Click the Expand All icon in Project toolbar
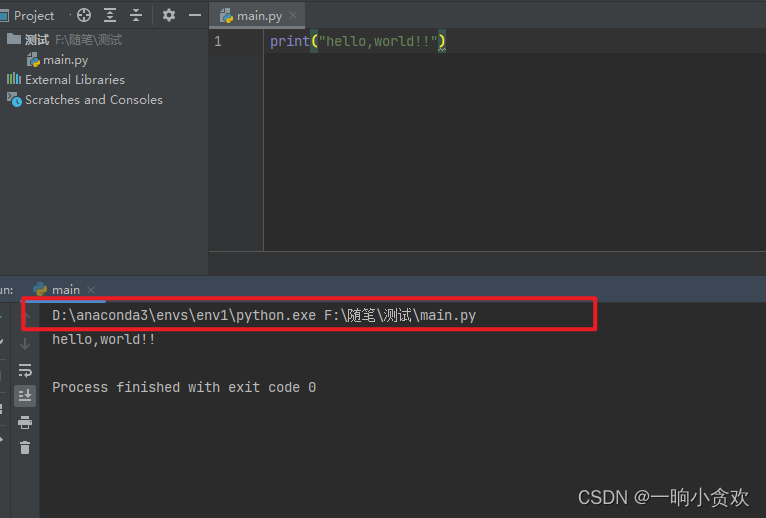 [110, 15]
